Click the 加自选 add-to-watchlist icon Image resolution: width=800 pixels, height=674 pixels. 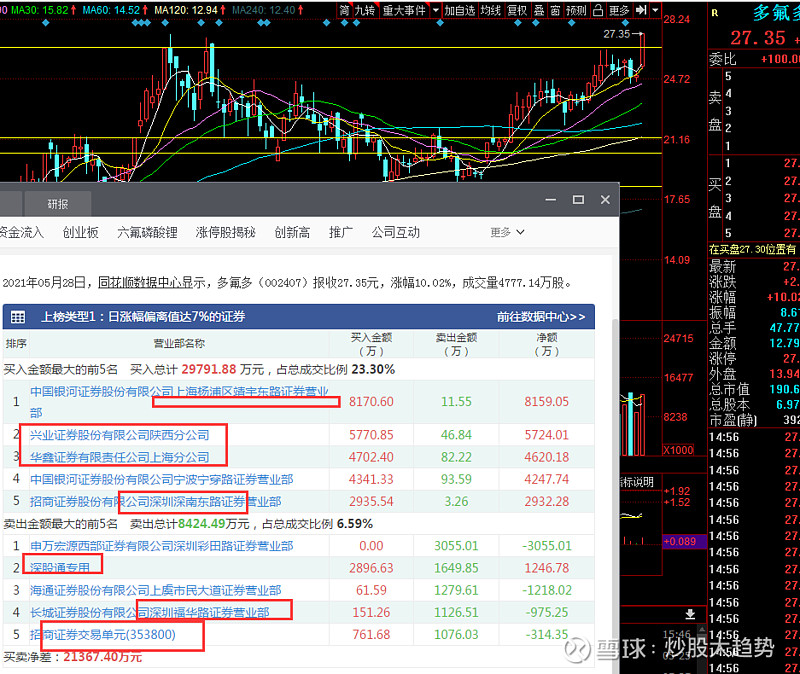tap(459, 10)
